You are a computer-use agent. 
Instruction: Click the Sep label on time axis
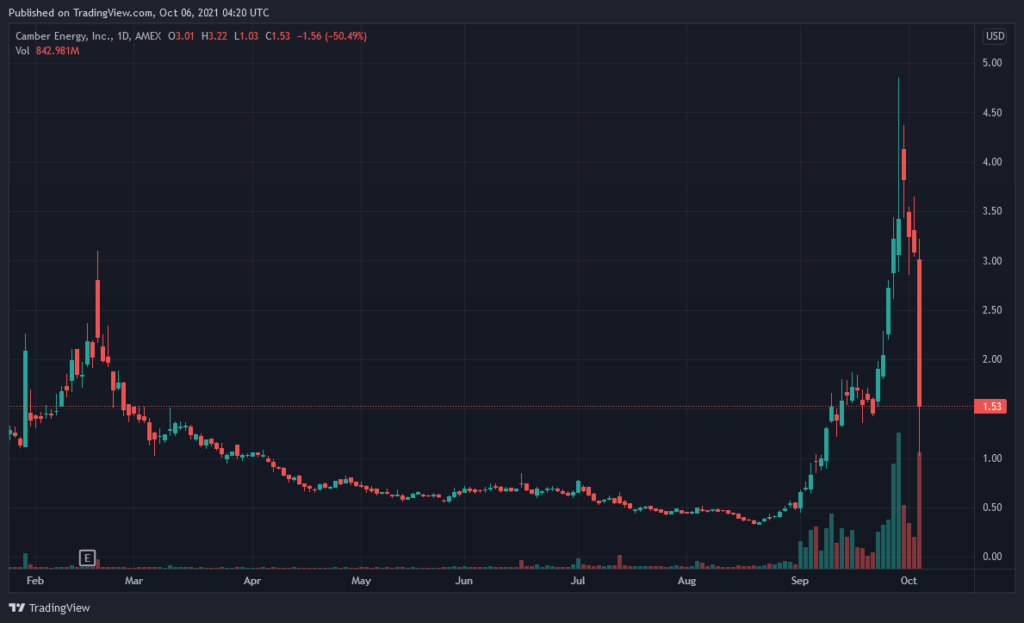click(x=799, y=581)
